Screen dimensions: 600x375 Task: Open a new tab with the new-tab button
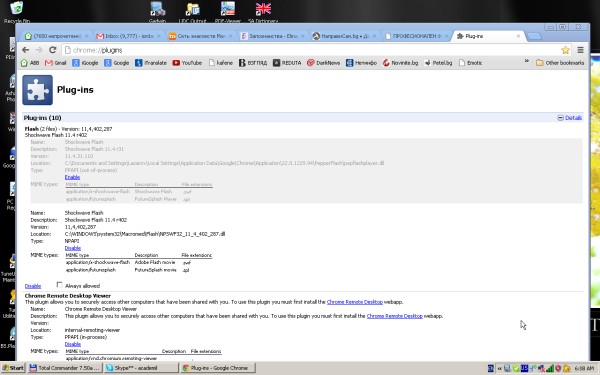tap(534, 36)
